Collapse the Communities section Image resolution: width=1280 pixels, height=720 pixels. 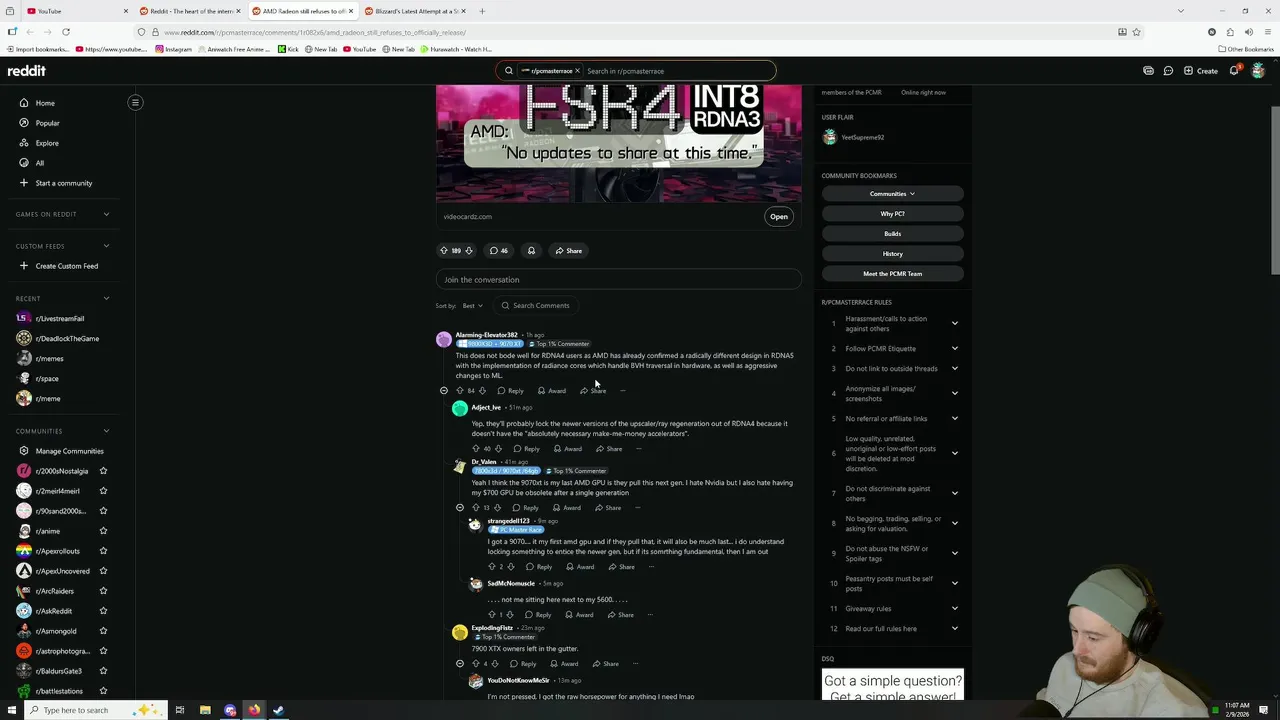106,431
